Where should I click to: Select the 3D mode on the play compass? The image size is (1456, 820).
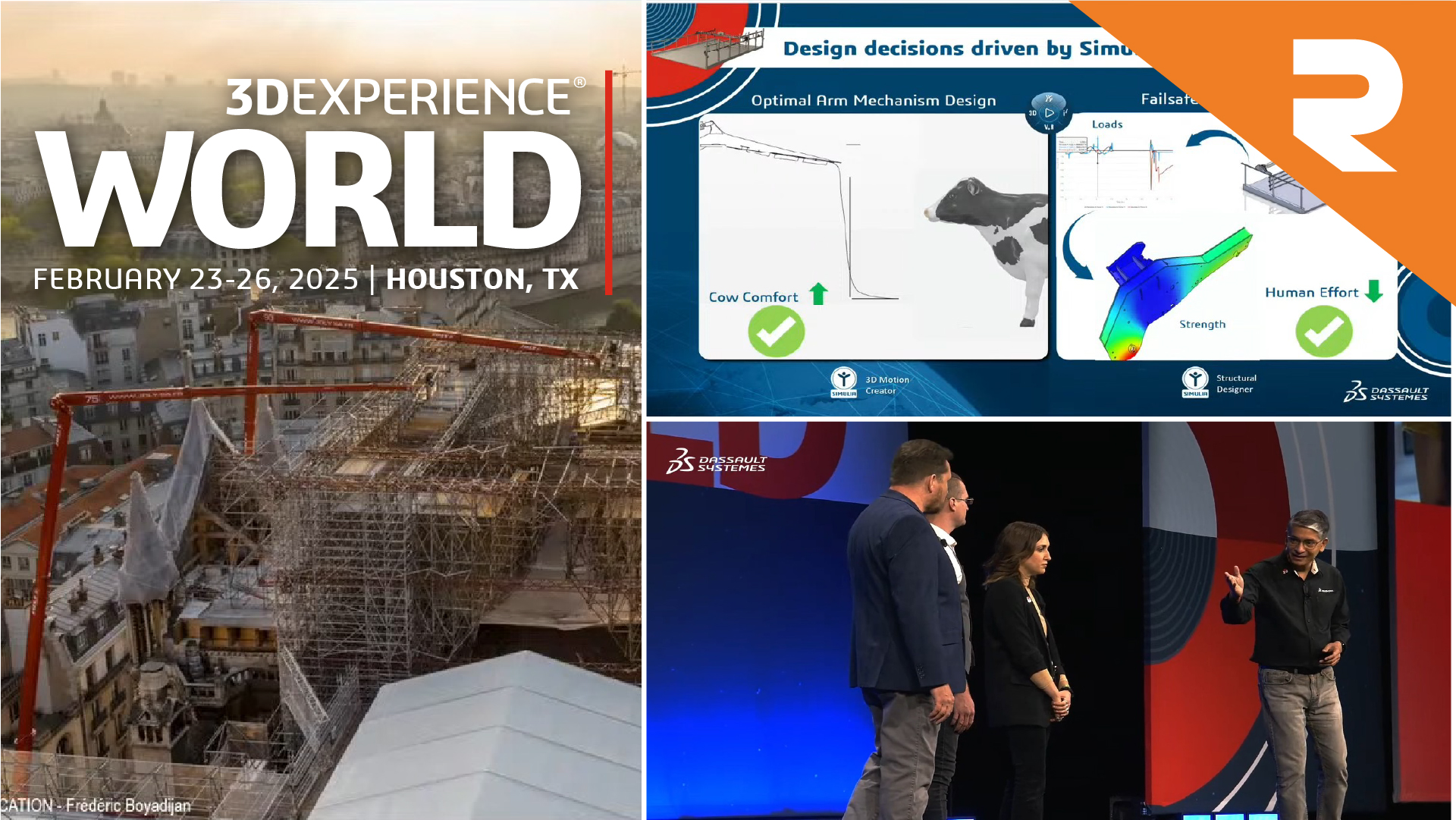(x=1031, y=111)
